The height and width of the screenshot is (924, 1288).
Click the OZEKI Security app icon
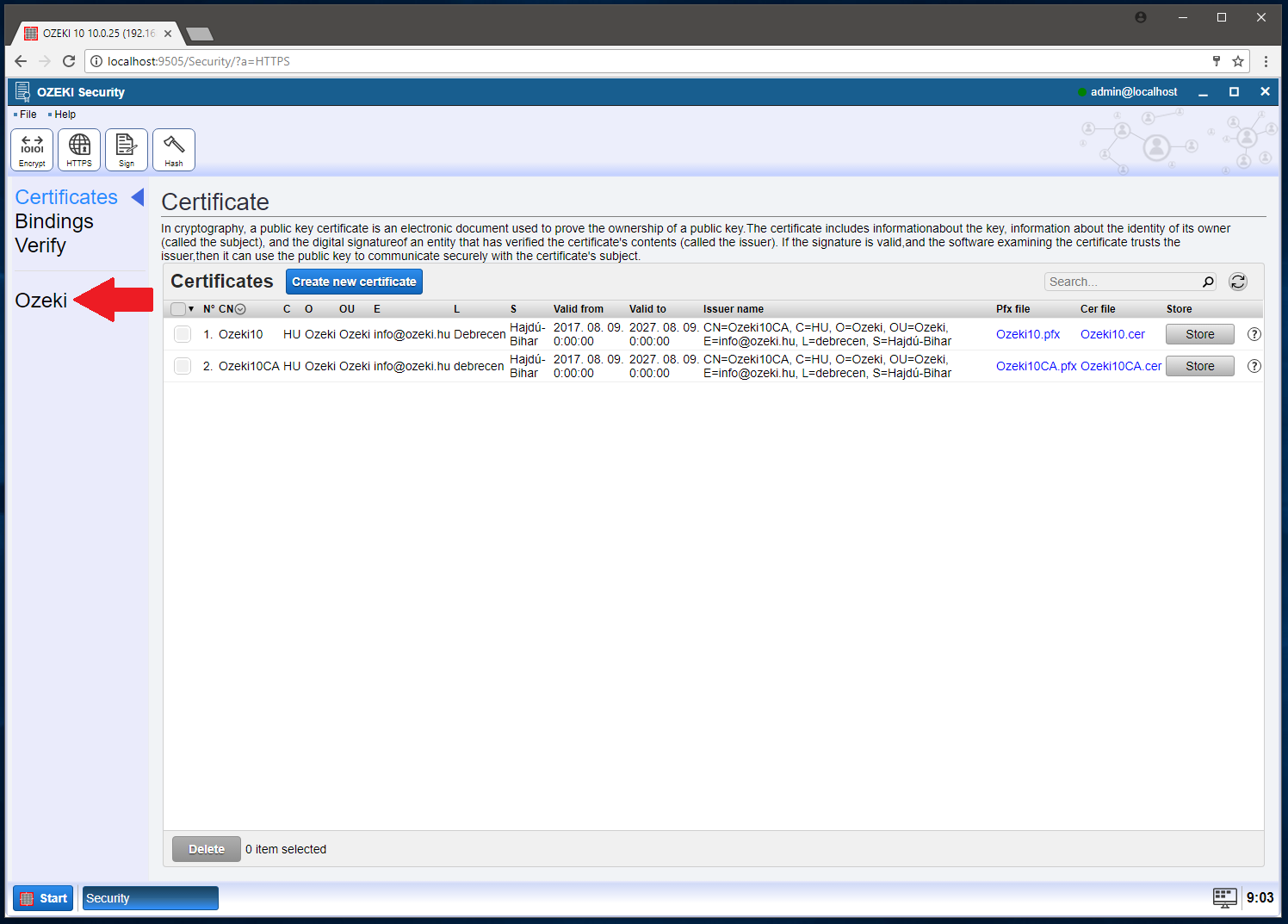(x=23, y=91)
